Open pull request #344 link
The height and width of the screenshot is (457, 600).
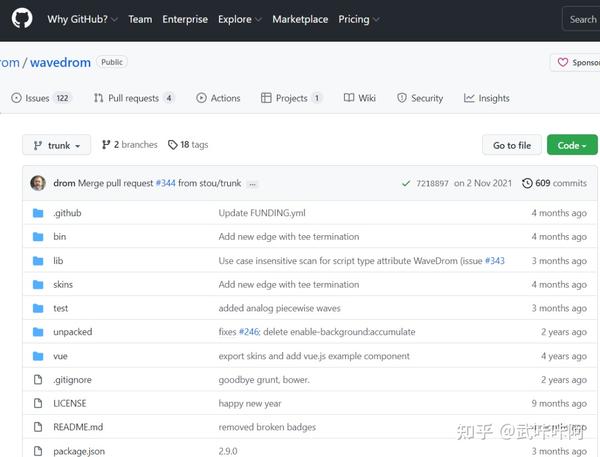pos(166,184)
